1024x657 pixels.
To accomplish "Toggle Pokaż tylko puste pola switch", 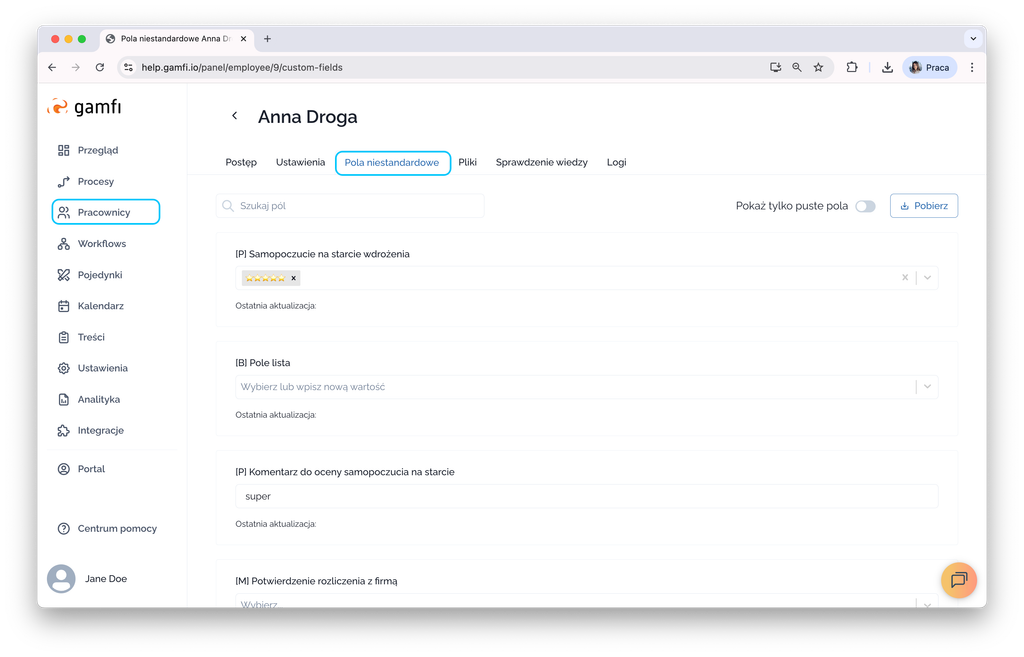I will tap(865, 206).
